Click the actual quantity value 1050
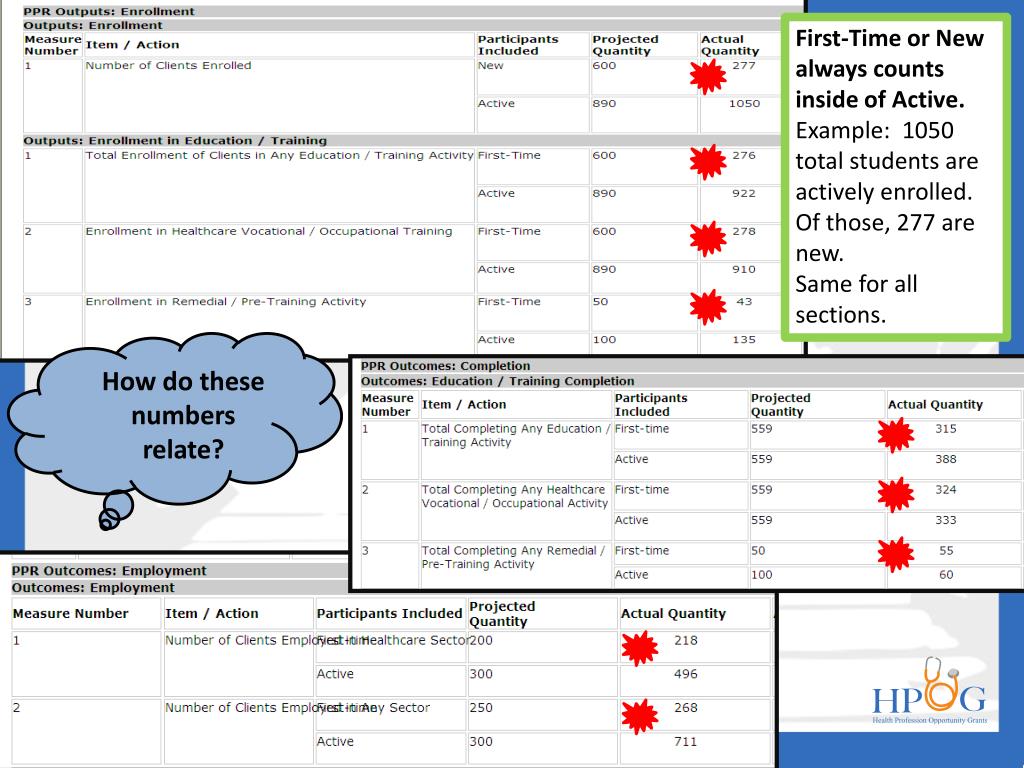The image size is (1024, 768). tap(744, 103)
